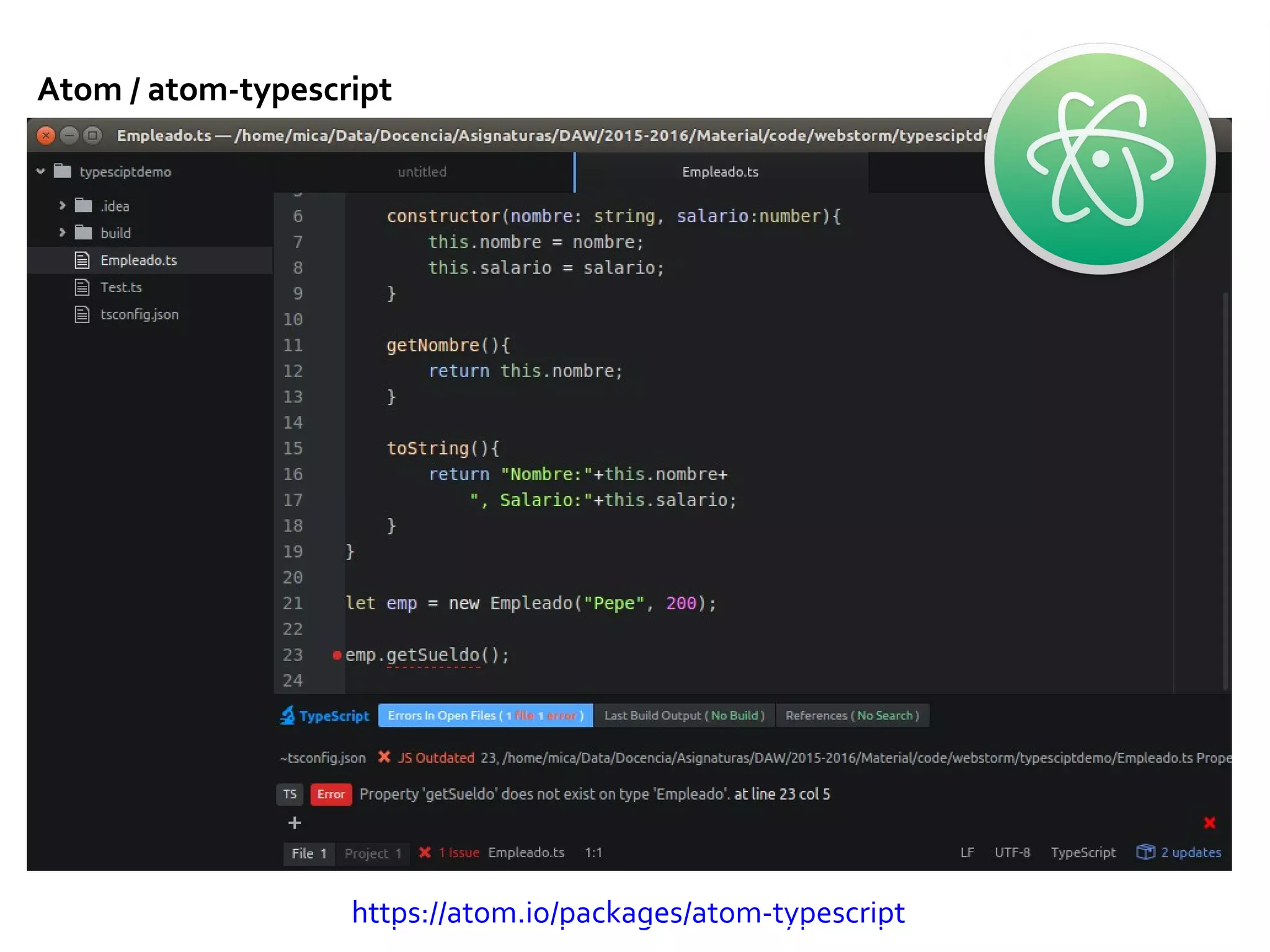Select the build folder icon
This screenshot has height=952, width=1270.
[84, 233]
